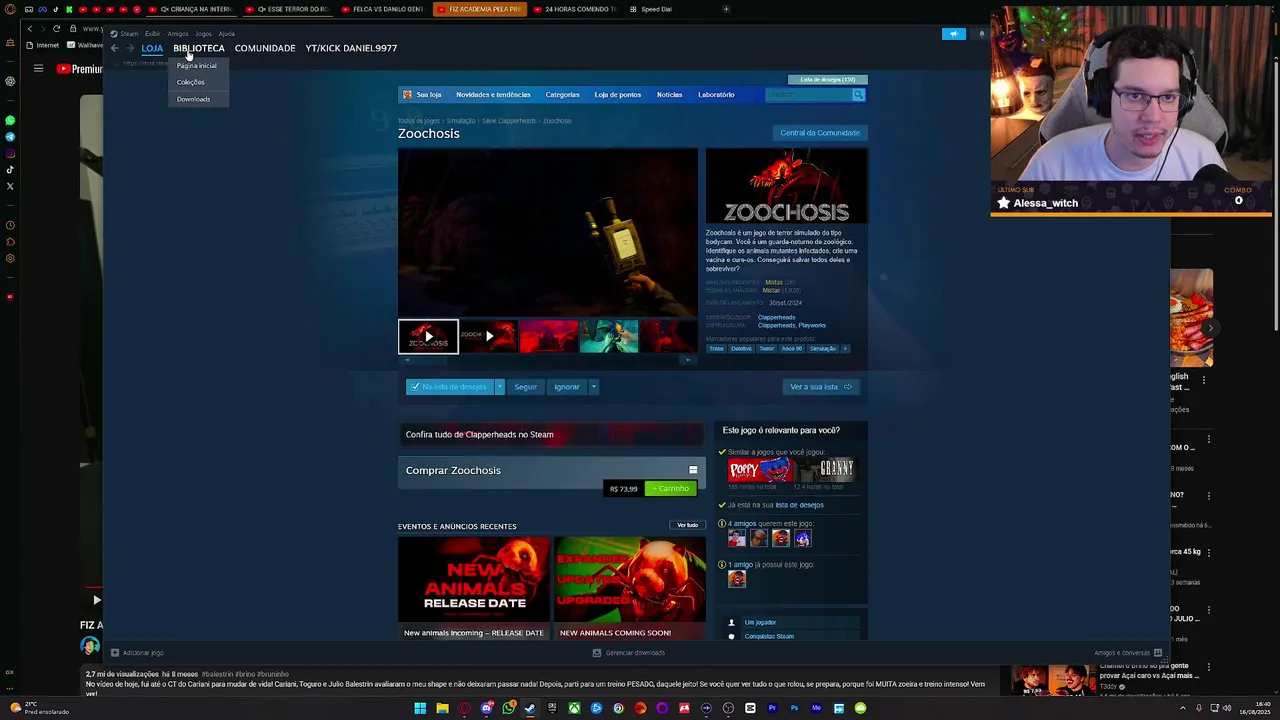Open the Steam menu in the title bar
Screen dimensions: 1280x720
pos(129,34)
